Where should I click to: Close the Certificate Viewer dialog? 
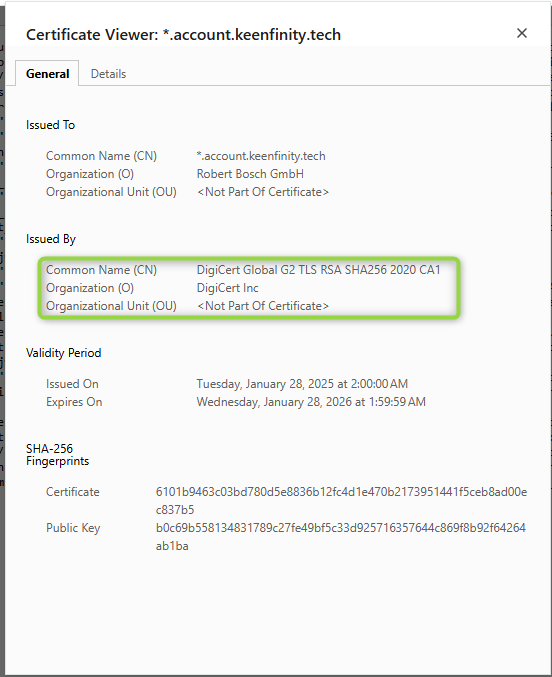click(522, 33)
